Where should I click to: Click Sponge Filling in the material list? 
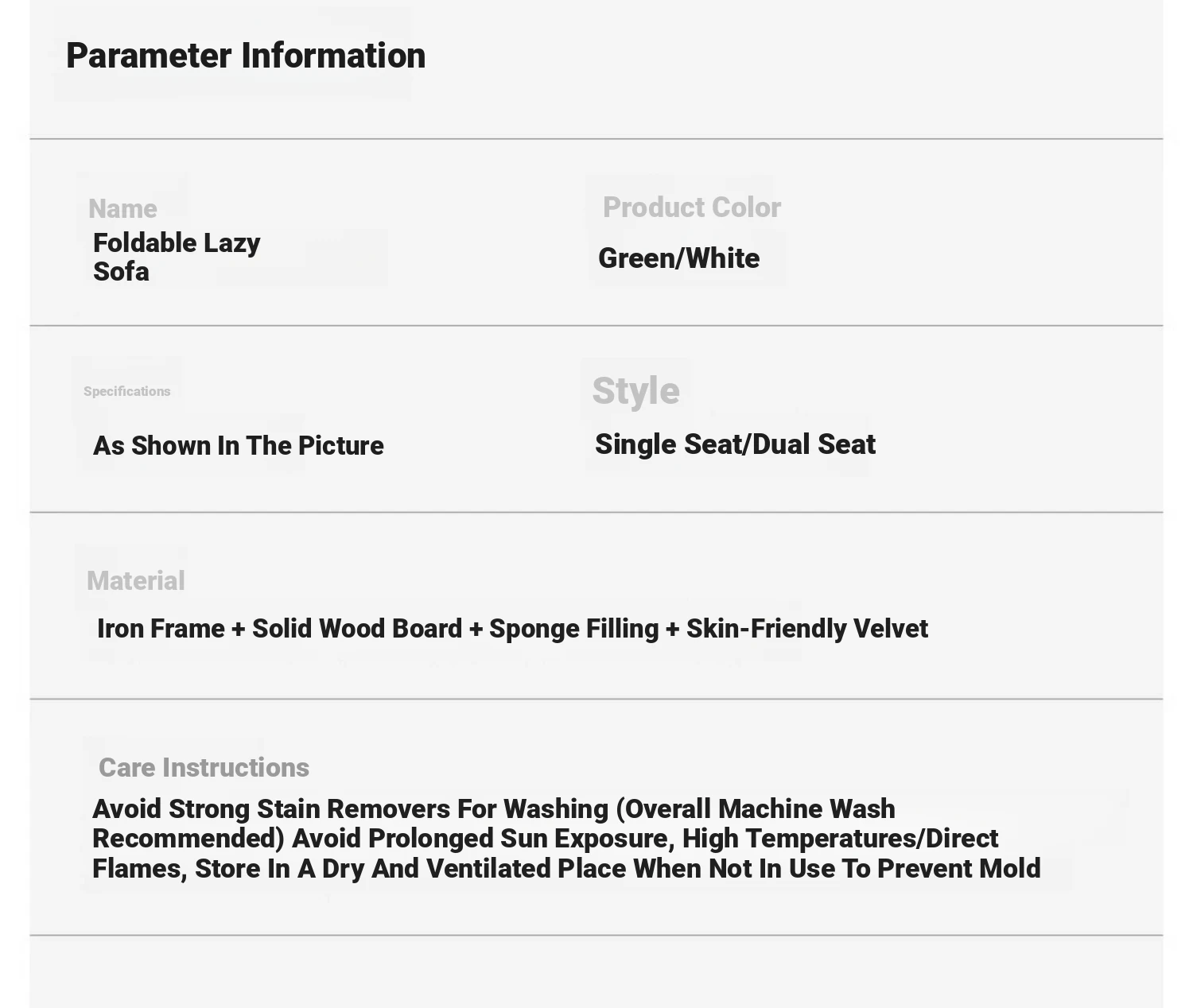(573, 629)
